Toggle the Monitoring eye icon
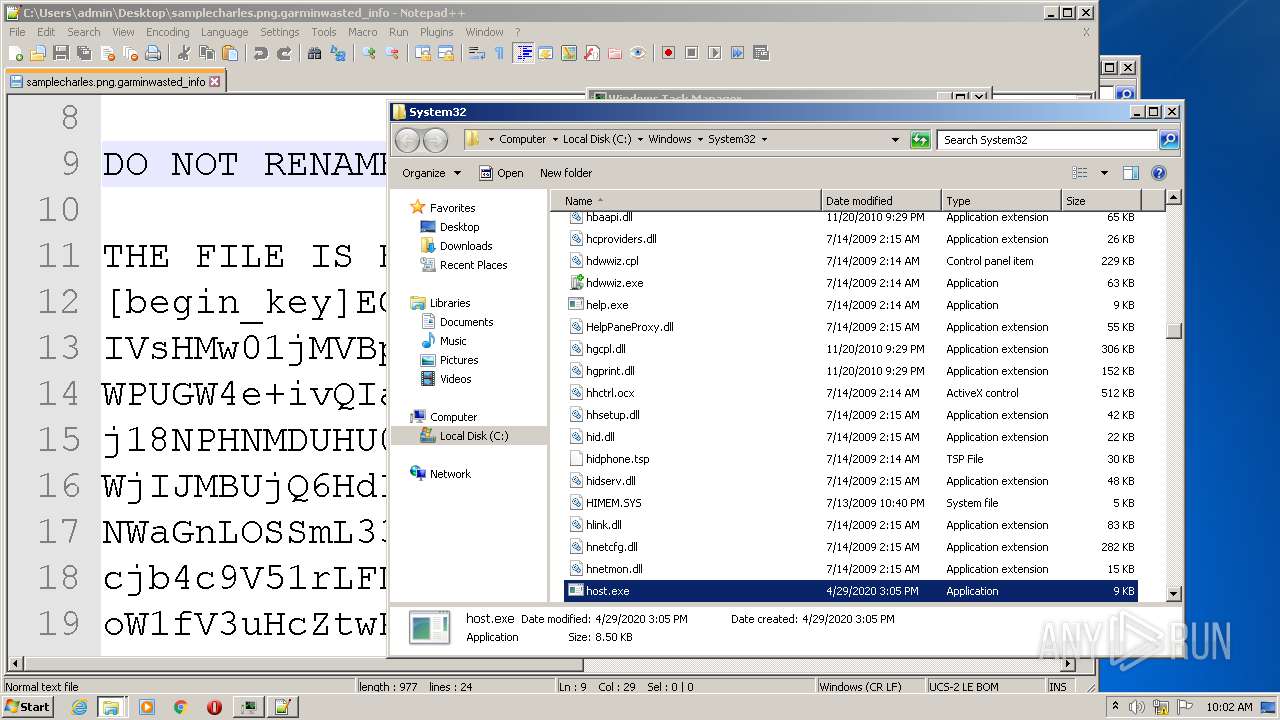Image resolution: width=1280 pixels, height=720 pixels. tap(638, 53)
